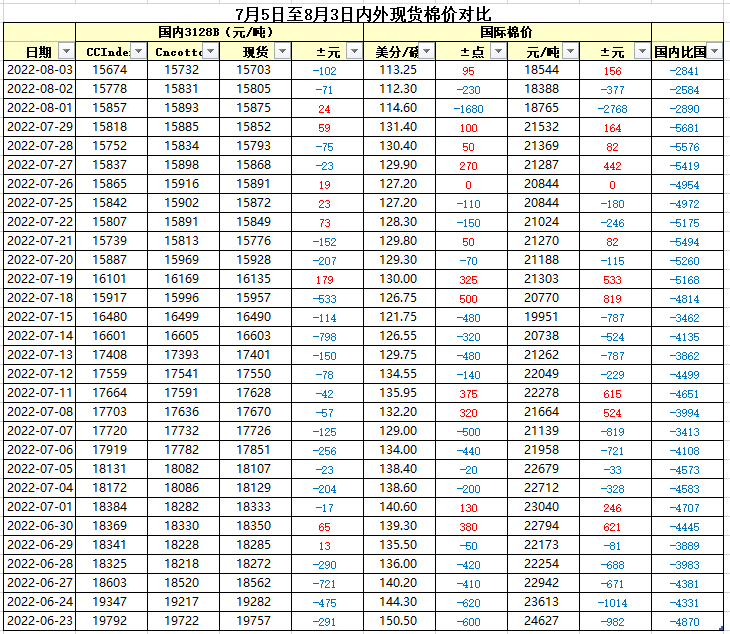Select Cncotton value 15732
Viewport: 730px width, 634px height.
tap(182, 70)
